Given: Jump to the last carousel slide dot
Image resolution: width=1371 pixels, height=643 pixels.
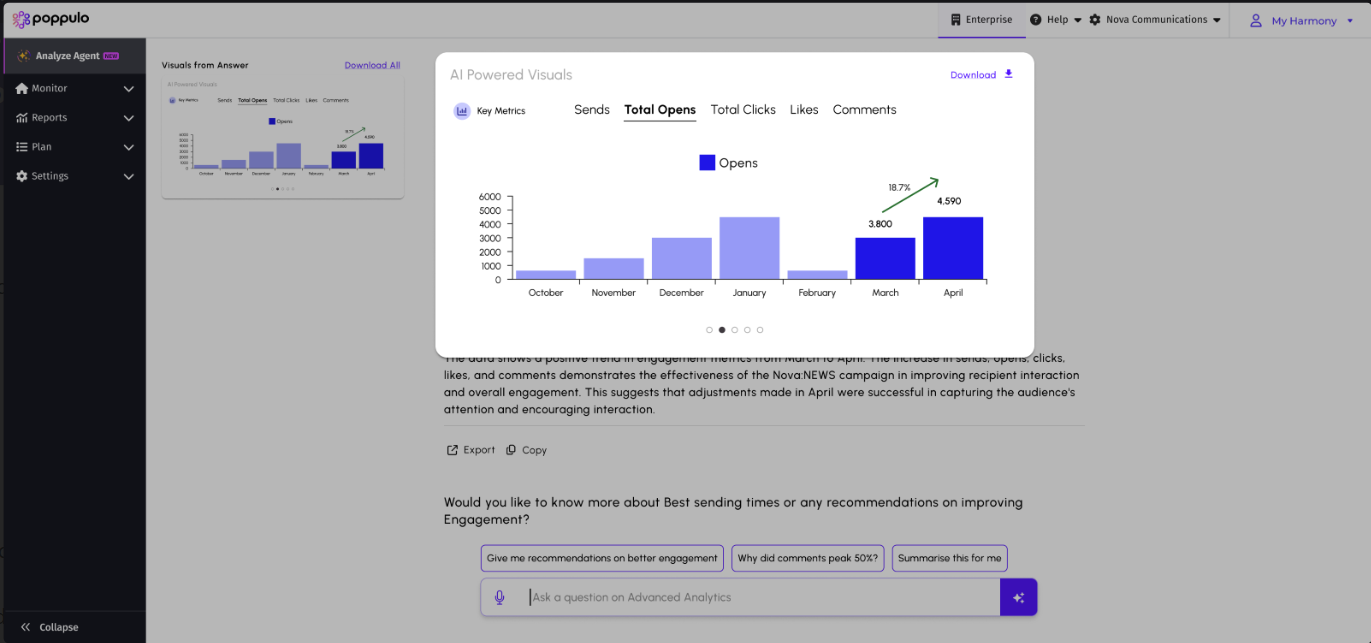Looking at the screenshot, I should pos(760,330).
